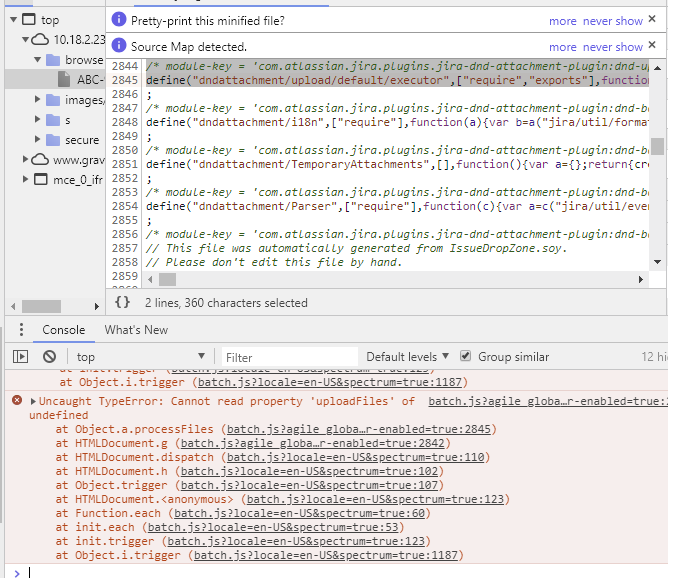Open HTMLDocument.dispatch batch.js:110 link
The image size is (700, 578).
355,457
